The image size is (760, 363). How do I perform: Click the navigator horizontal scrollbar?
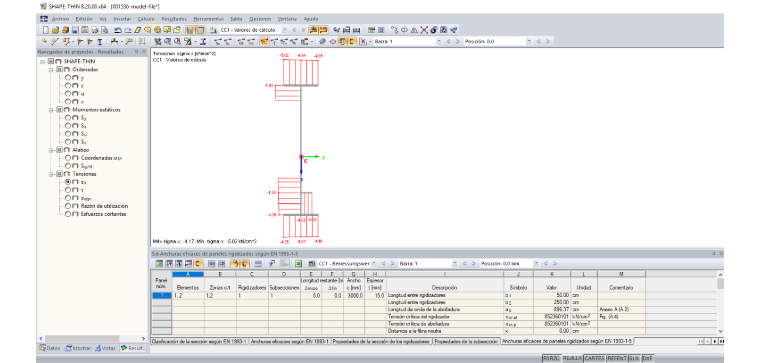(x=92, y=338)
